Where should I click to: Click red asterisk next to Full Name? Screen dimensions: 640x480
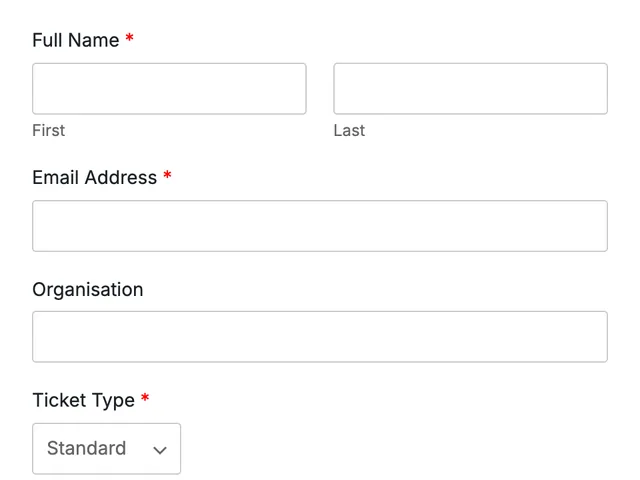coord(129,38)
